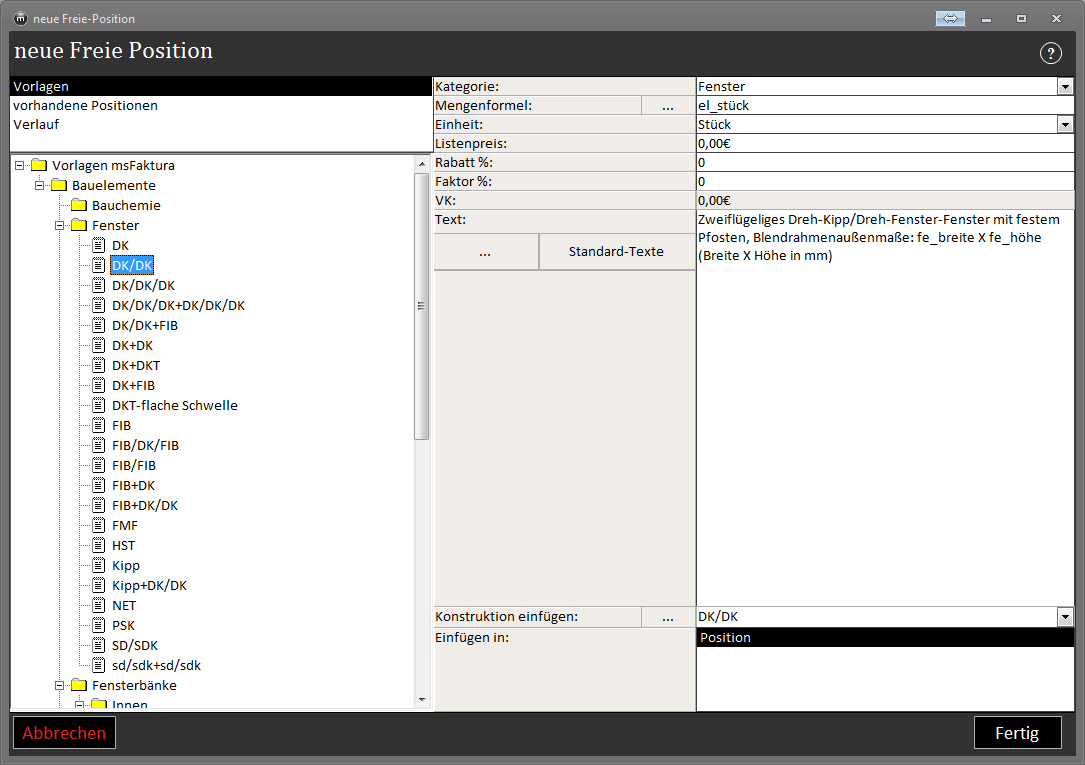The image size is (1085, 765).
Task: Click the ellipsis button next to Mengenformel
Action: [x=668, y=106]
